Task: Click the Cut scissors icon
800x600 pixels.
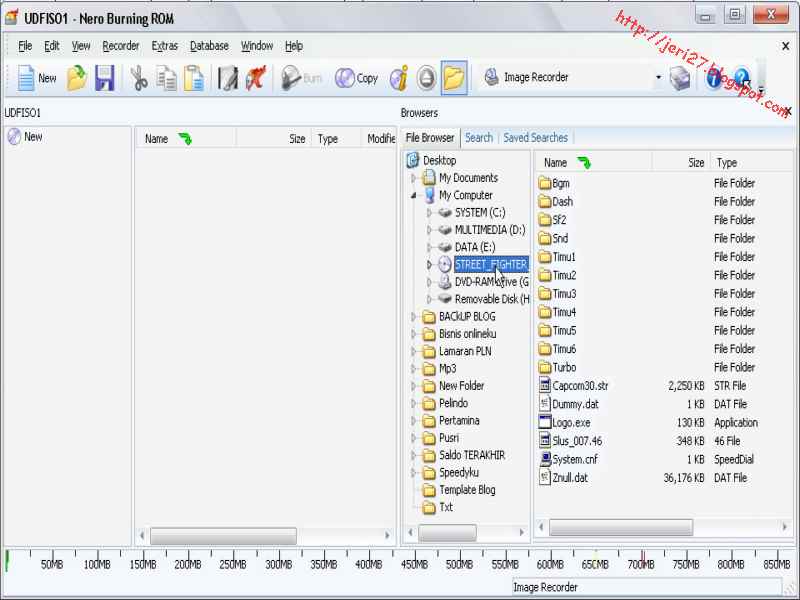Action: 138,78
